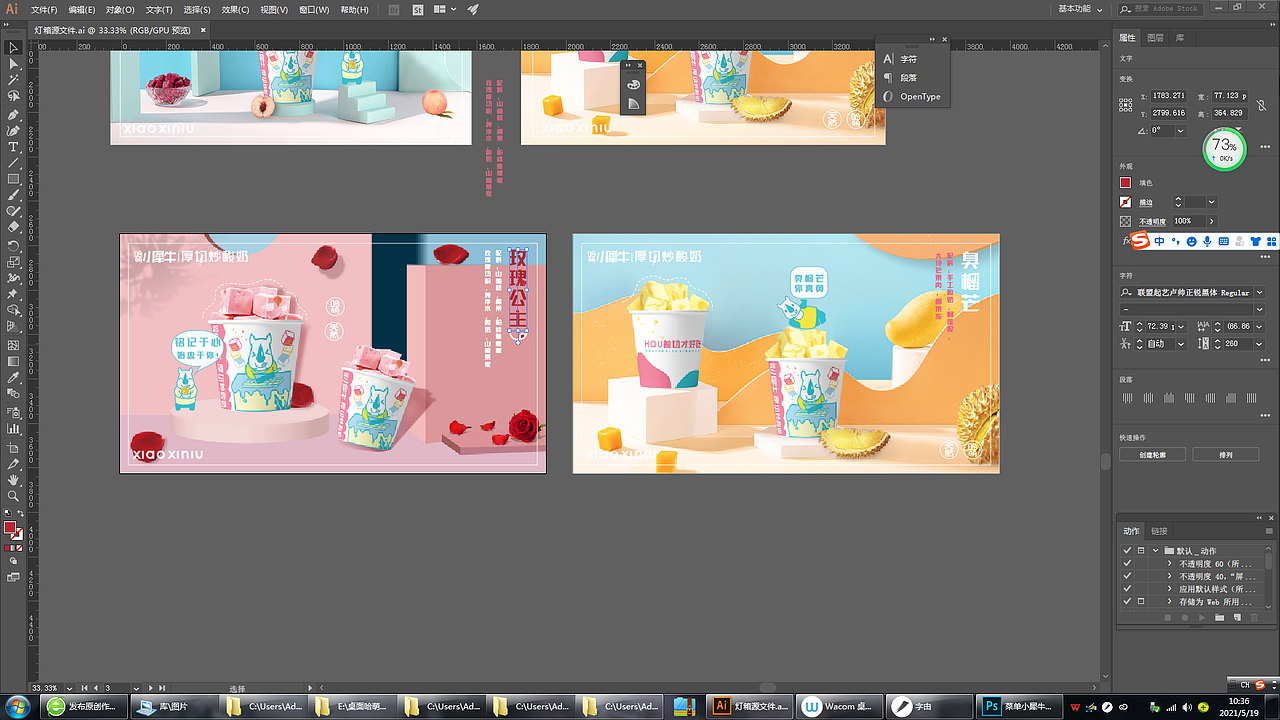This screenshot has width=1280, height=720.
Task: Click the Paragraph panel icon in floating panel
Action: [x=887, y=78]
